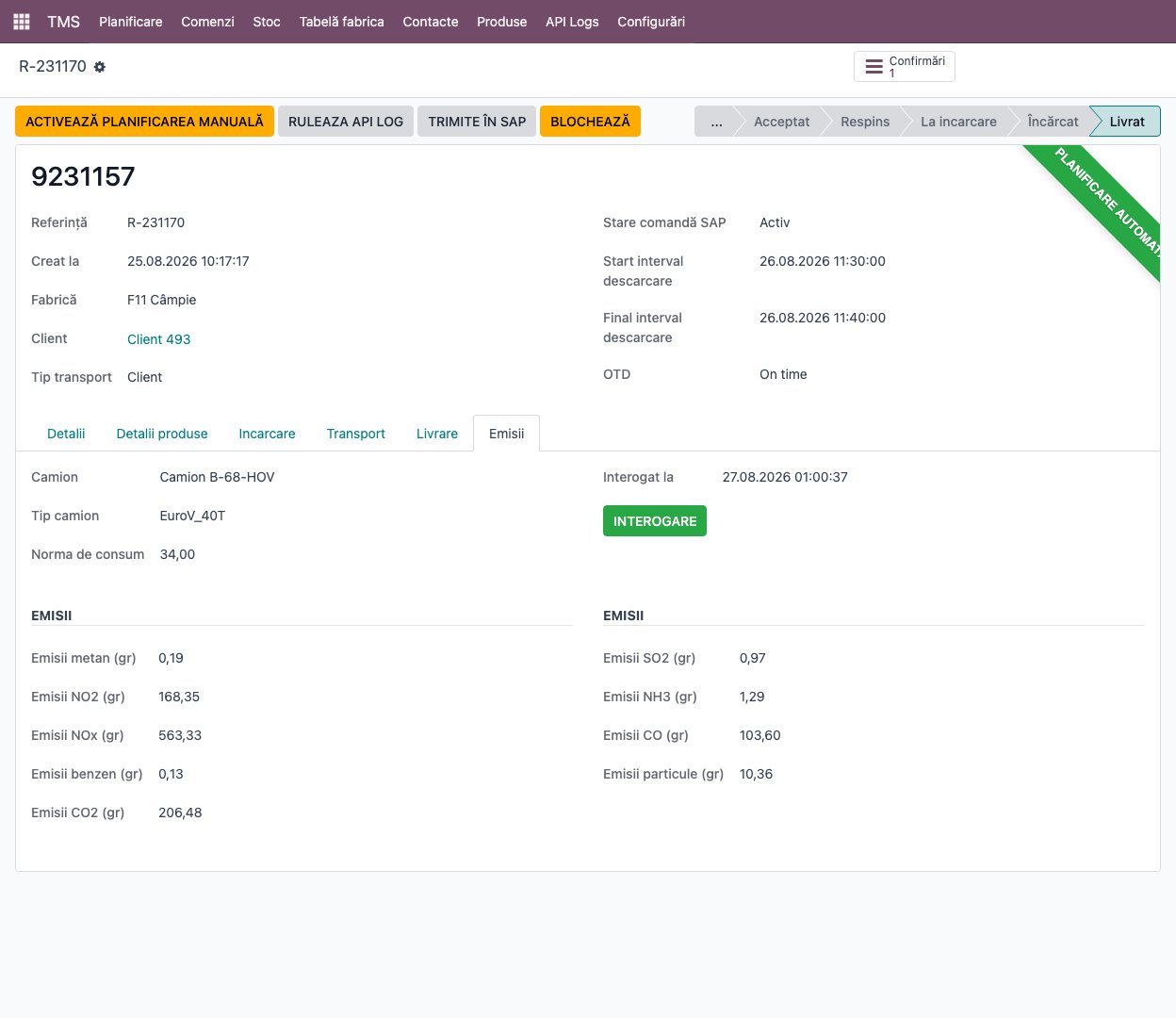Open the Comenzi menu
Image resolution: width=1176 pixels, height=1018 pixels.
[207, 22]
